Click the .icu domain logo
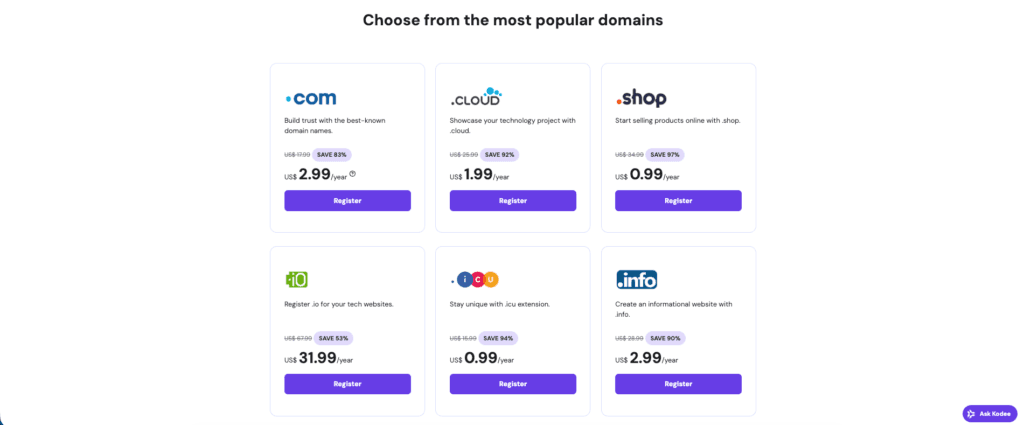 [476, 279]
